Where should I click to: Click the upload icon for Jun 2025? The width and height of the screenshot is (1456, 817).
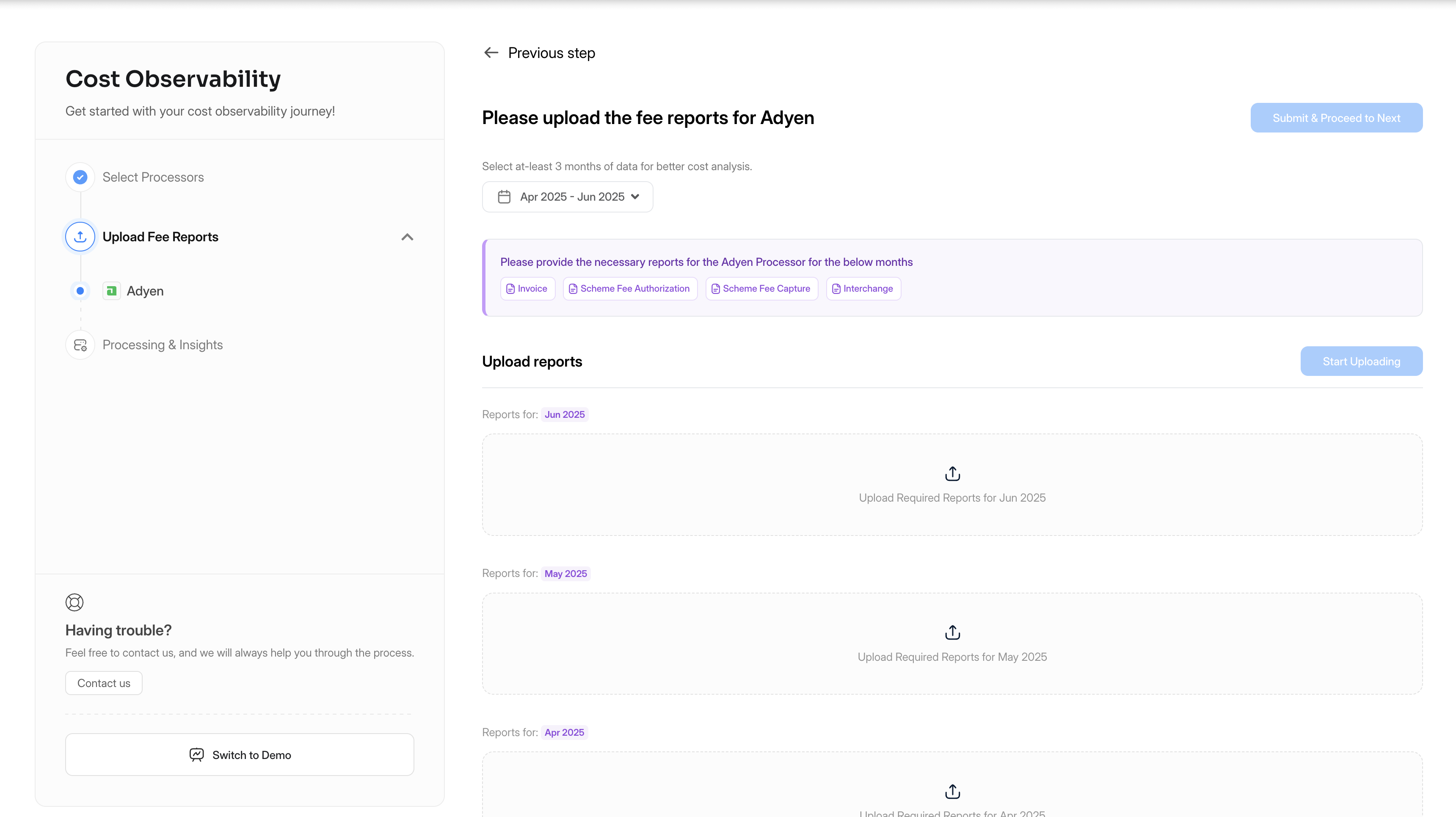click(x=952, y=474)
